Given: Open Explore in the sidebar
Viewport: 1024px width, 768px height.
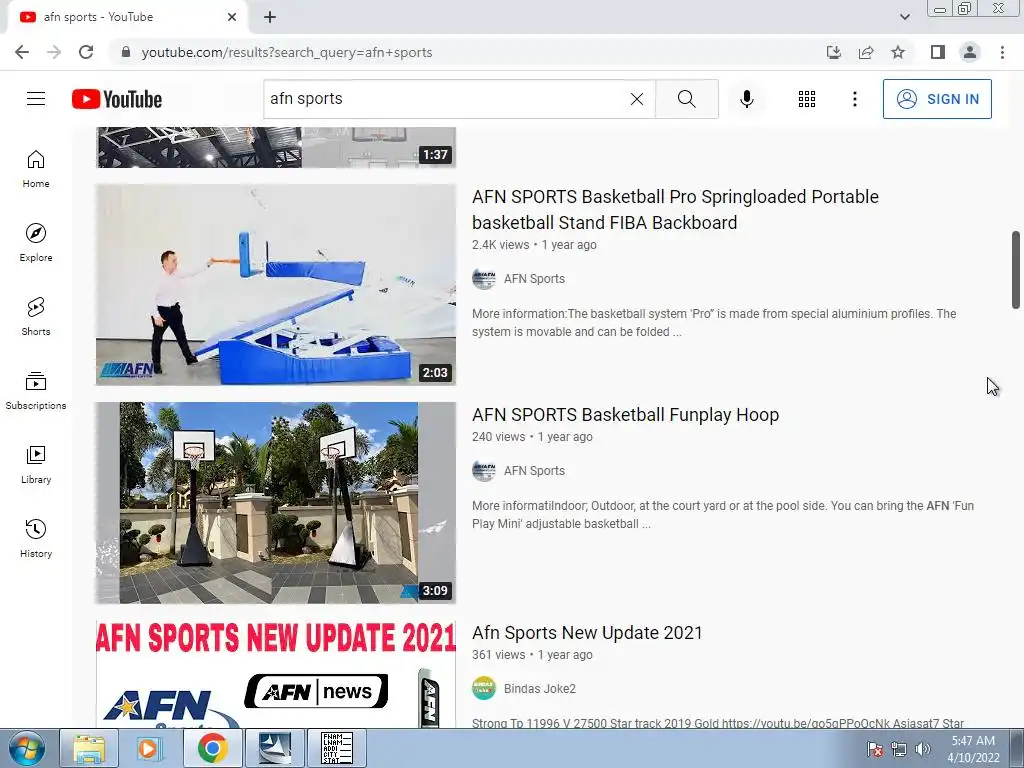Looking at the screenshot, I should point(36,243).
